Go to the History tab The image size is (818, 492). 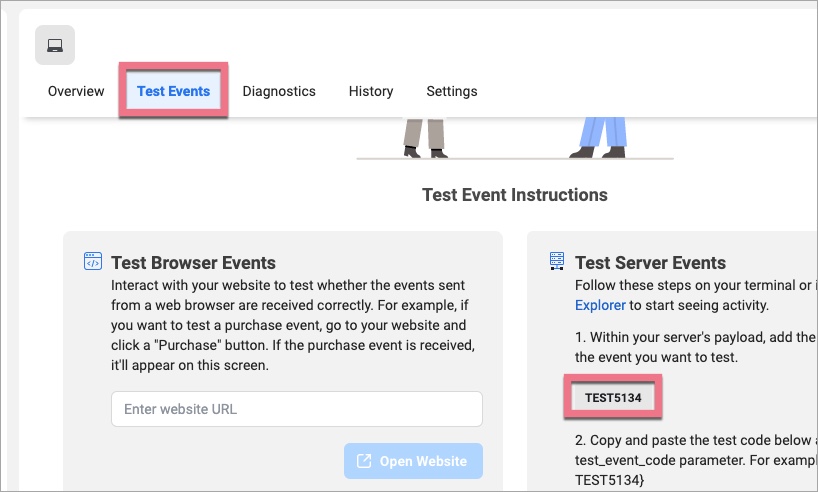(371, 91)
